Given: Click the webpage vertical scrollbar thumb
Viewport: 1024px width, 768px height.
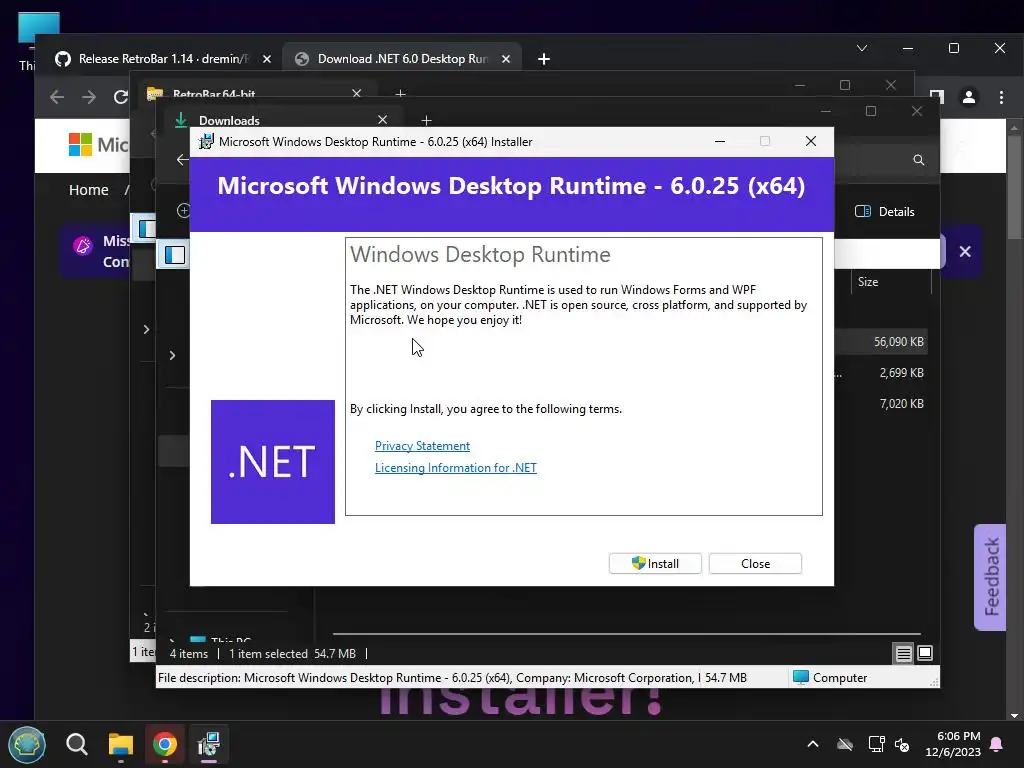Looking at the screenshot, I should tap(1014, 186).
